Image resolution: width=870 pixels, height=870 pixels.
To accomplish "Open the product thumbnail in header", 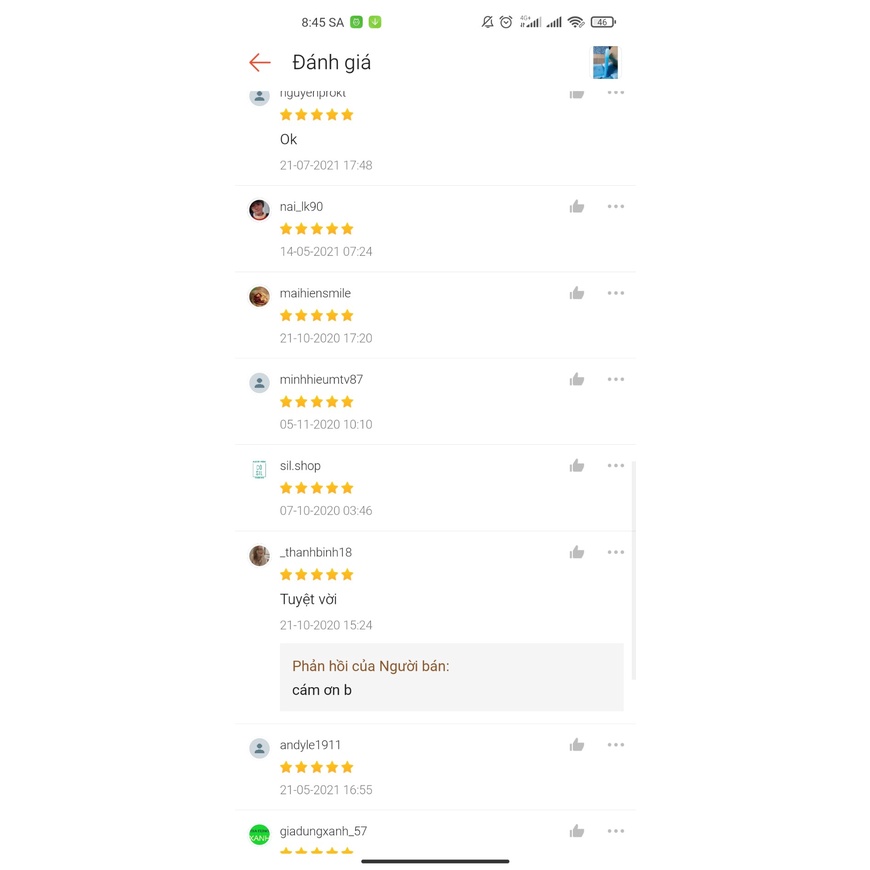I will 605,62.
